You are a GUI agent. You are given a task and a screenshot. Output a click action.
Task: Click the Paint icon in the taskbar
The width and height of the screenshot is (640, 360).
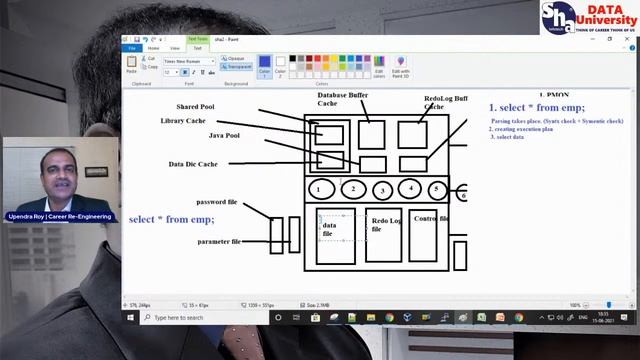tap(462, 318)
